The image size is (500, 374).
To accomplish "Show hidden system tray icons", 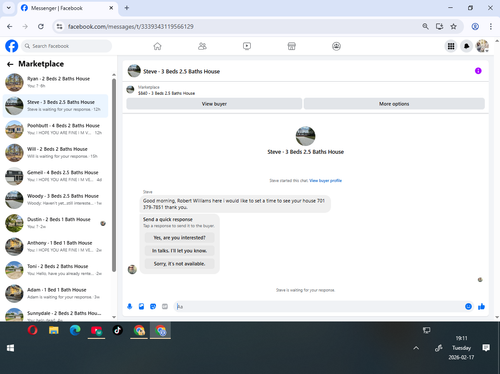I will (x=416, y=348).
